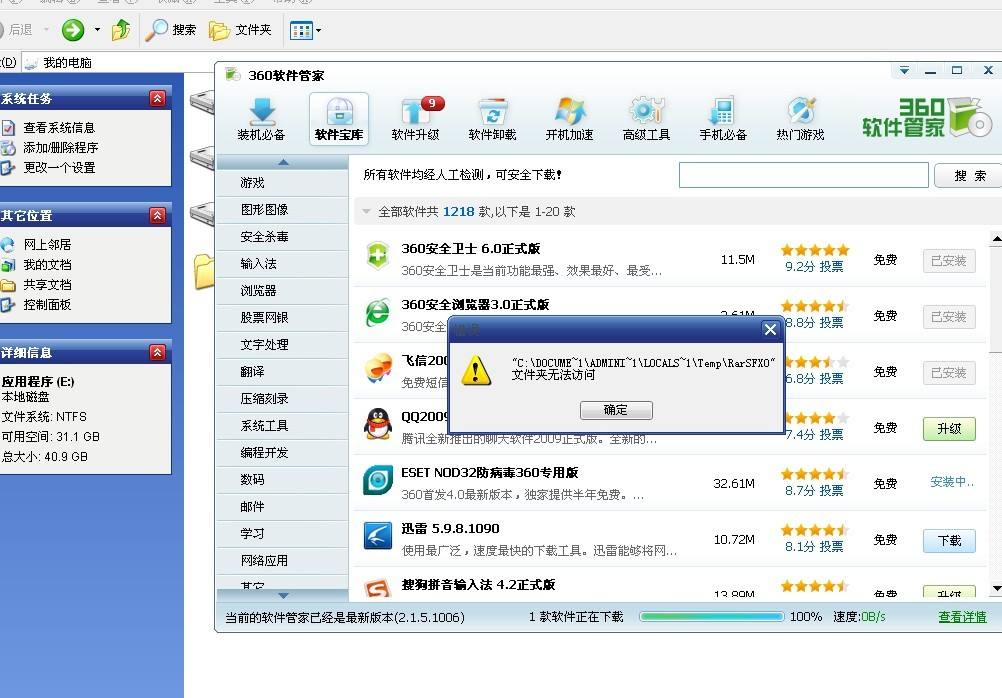This screenshot has width=1002, height=698.
Task: Click the 搜索 button in 360软件管家
Action: tap(969, 175)
